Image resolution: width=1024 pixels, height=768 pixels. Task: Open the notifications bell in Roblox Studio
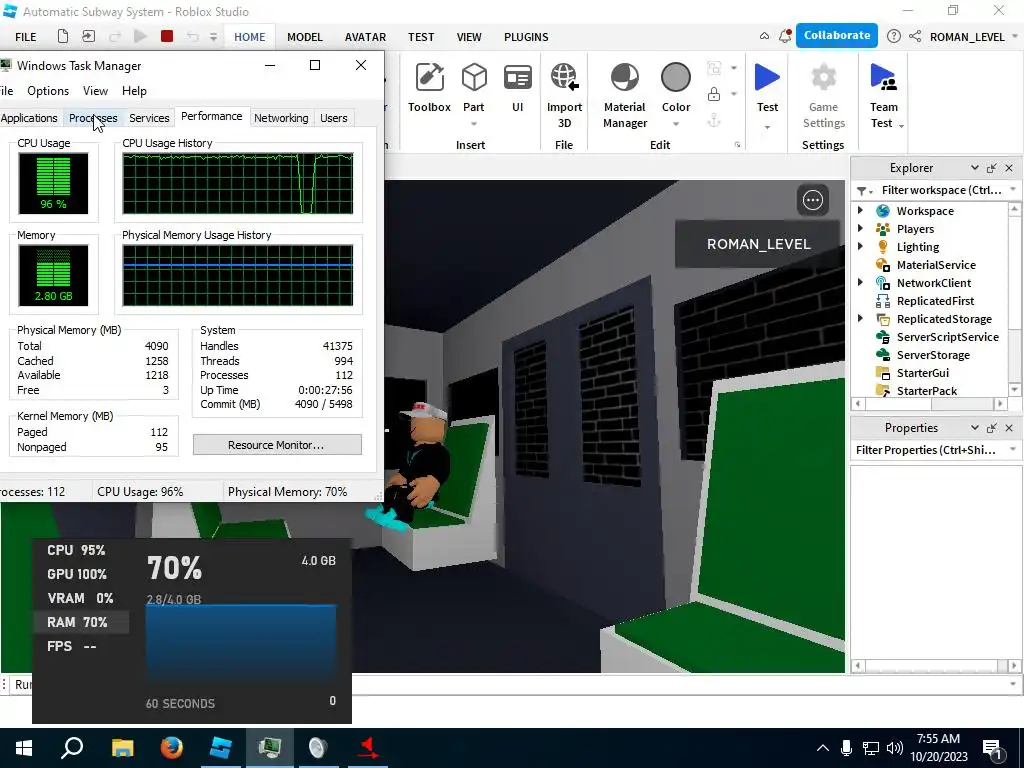pos(785,37)
